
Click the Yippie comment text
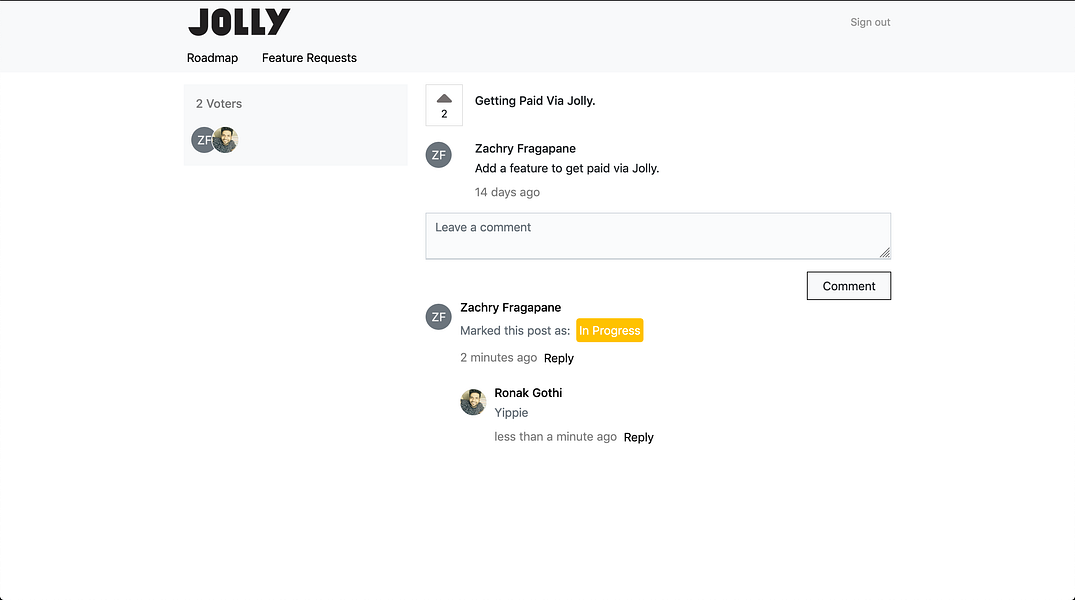tap(511, 413)
